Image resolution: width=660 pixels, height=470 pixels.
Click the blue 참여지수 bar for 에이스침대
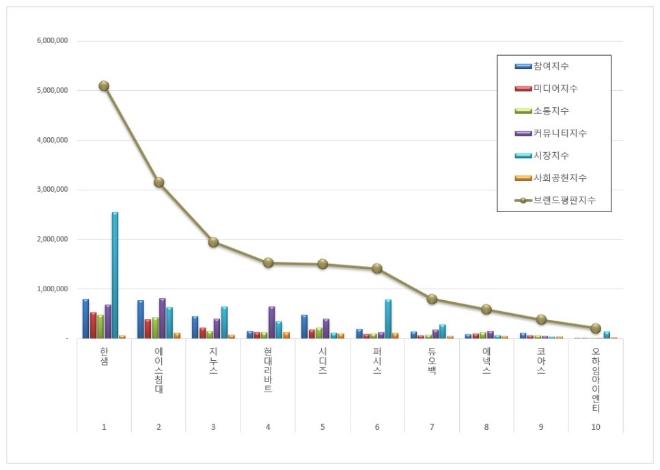click(x=141, y=319)
